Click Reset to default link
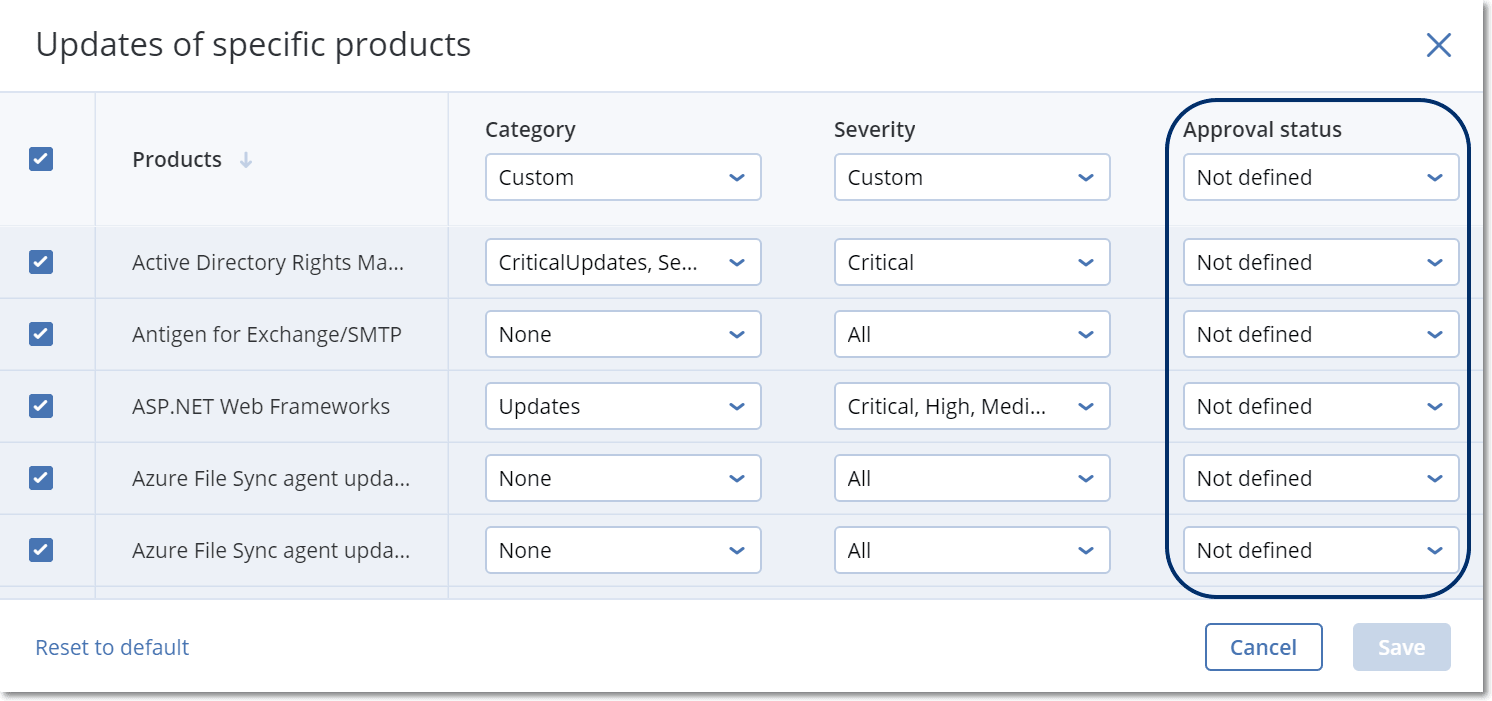The image size is (1492, 701). (x=112, y=647)
